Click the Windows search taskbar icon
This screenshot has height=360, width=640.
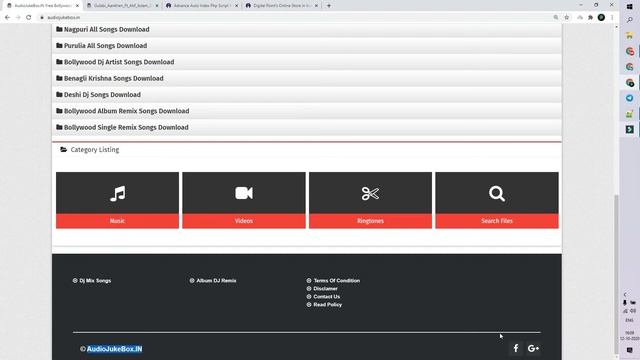629,20
